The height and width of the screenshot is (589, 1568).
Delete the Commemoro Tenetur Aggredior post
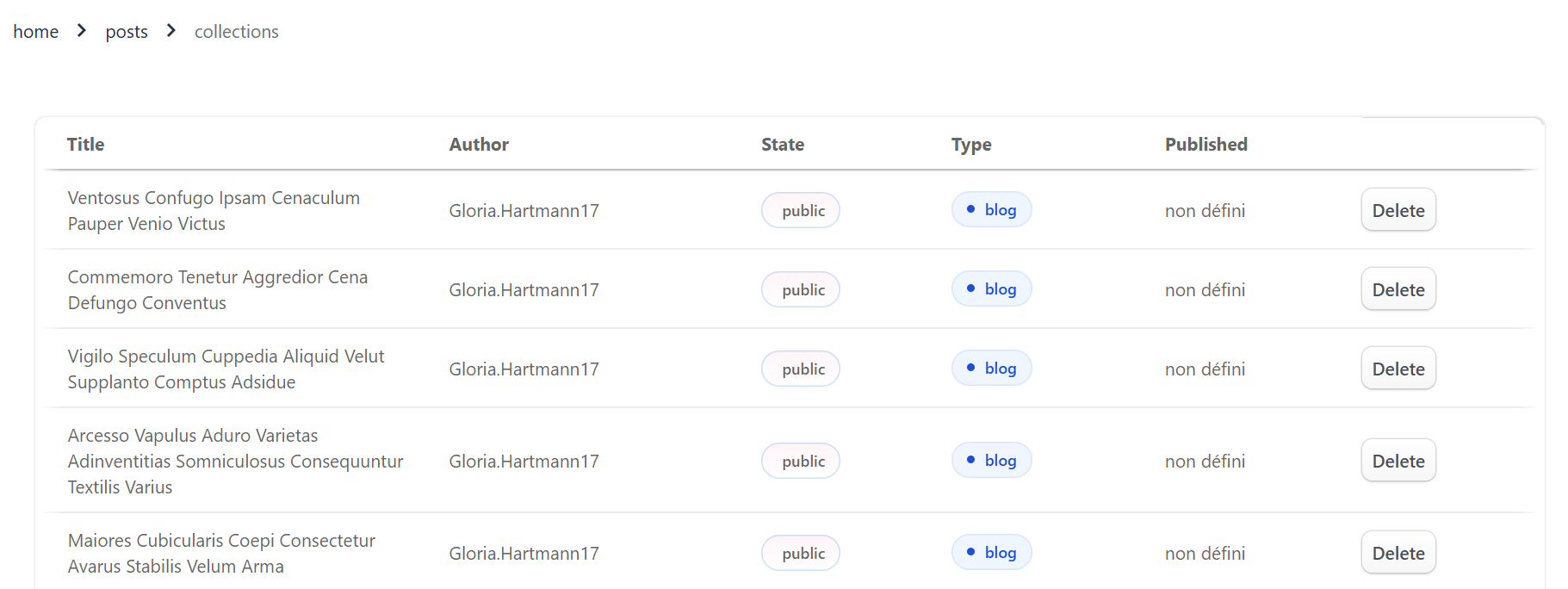point(1398,289)
